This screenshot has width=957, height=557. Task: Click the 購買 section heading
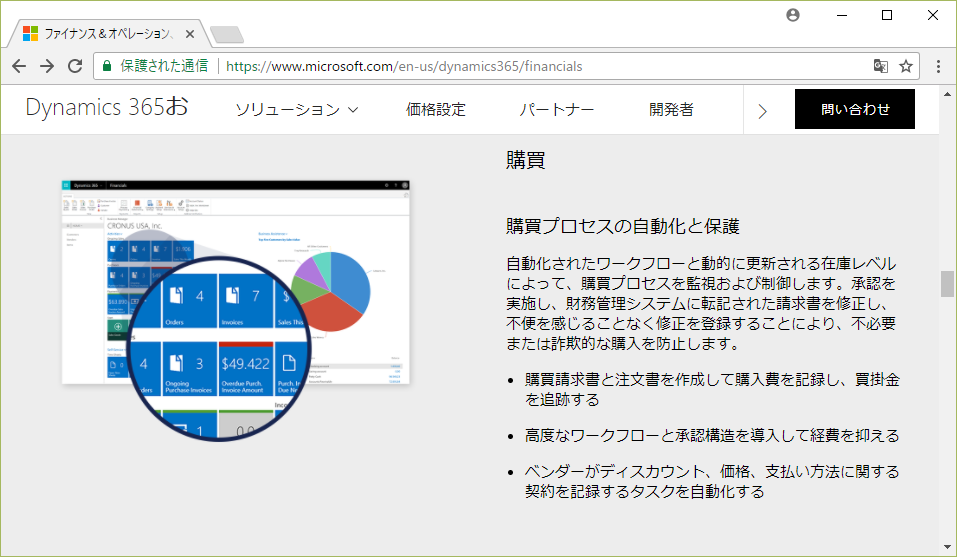525,160
